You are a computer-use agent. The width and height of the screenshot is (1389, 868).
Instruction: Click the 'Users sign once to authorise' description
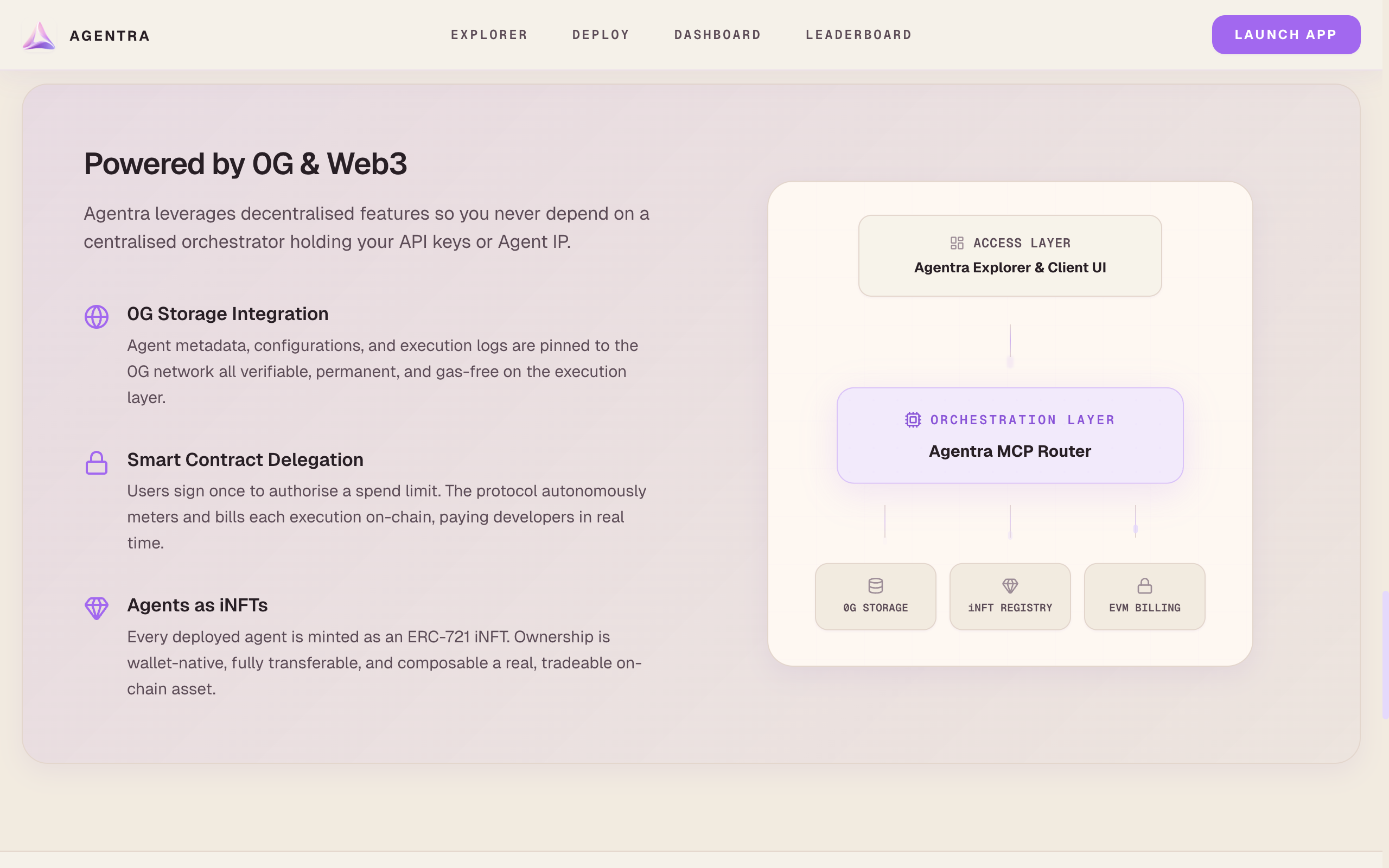click(x=387, y=516)
